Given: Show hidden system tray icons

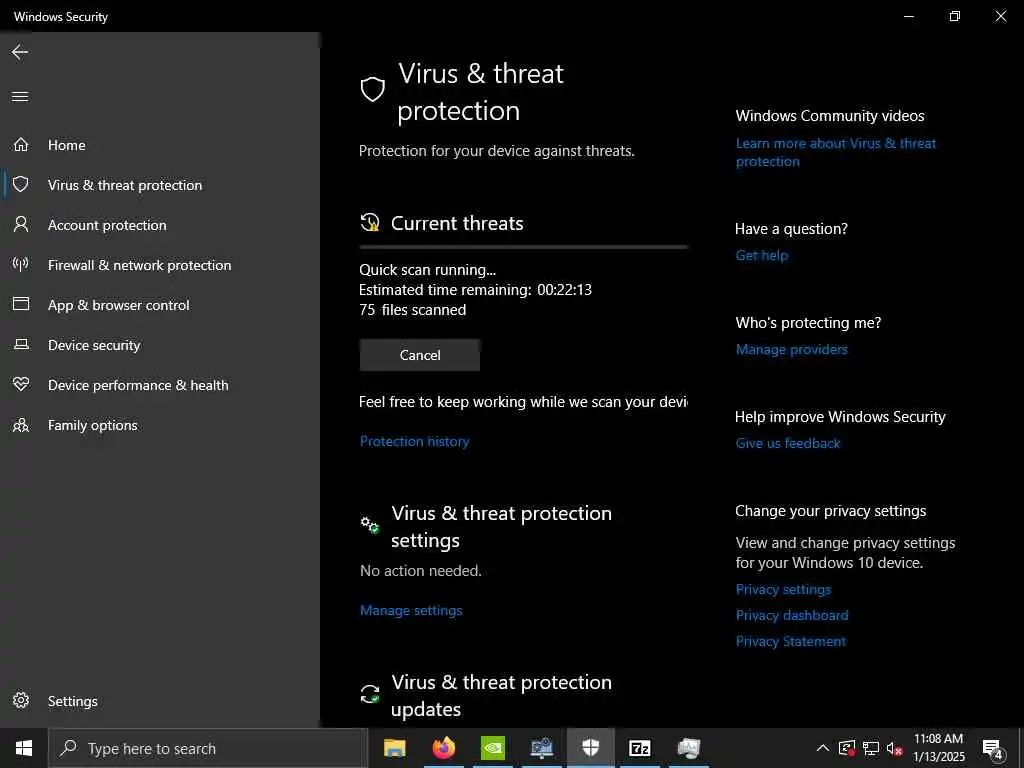Looking at the screenshot, I should pos(823,748).
